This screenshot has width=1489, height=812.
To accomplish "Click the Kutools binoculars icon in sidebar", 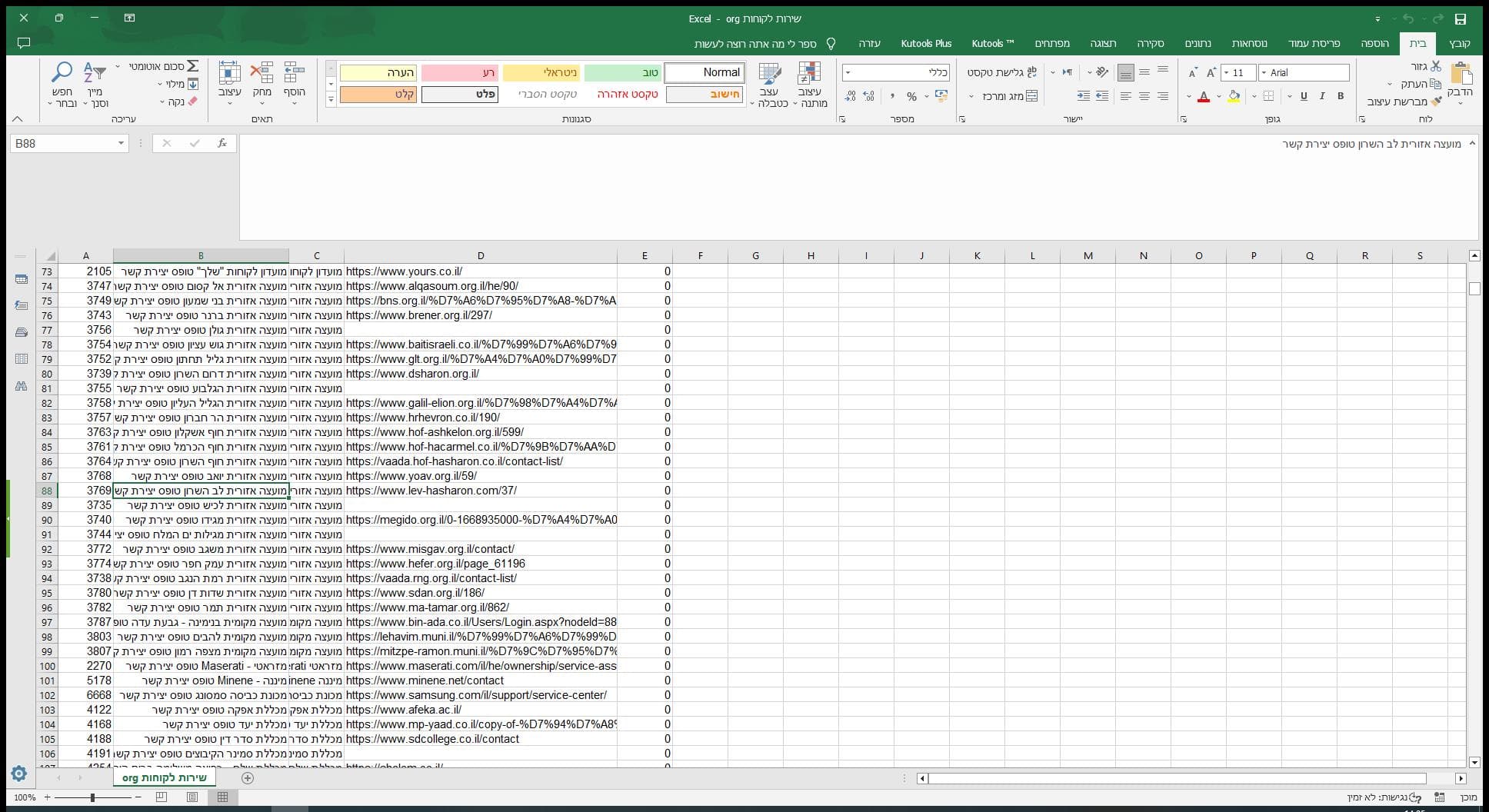I will tap(21, 386).
